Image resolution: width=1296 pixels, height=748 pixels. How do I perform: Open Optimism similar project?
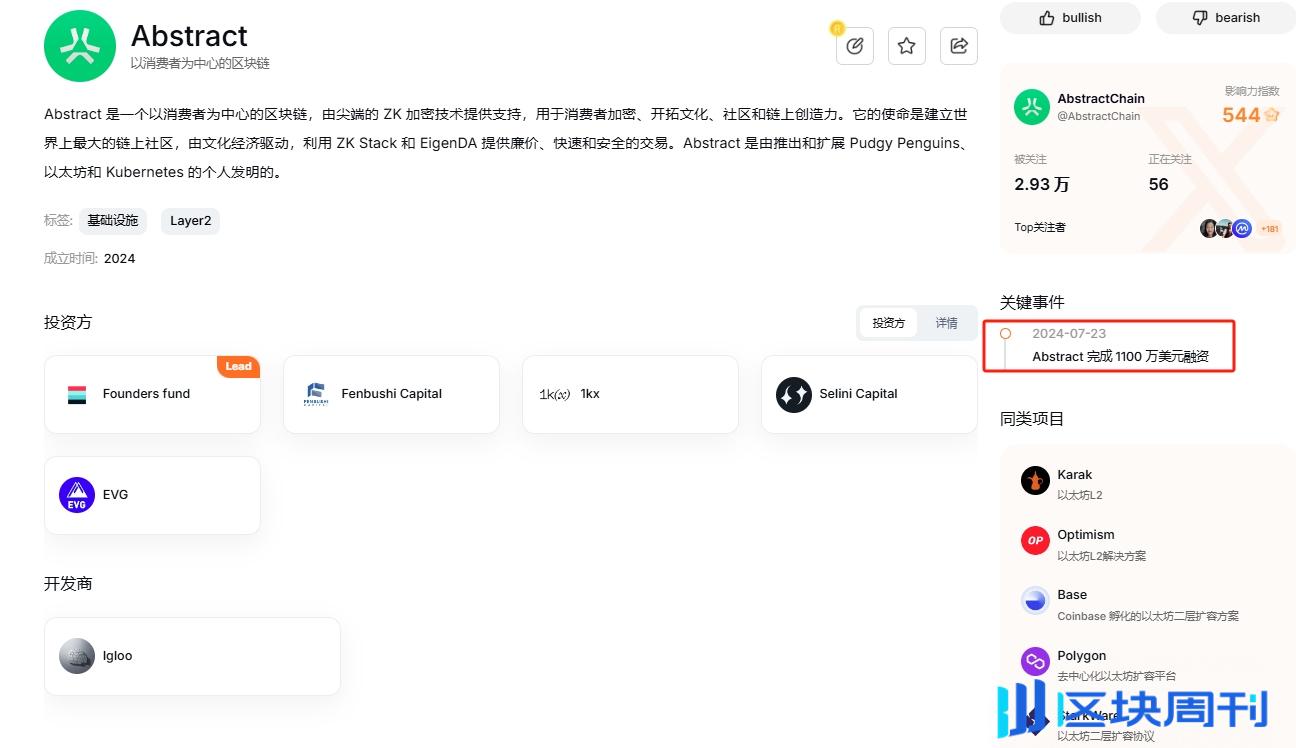click(x=1148, y=544)
